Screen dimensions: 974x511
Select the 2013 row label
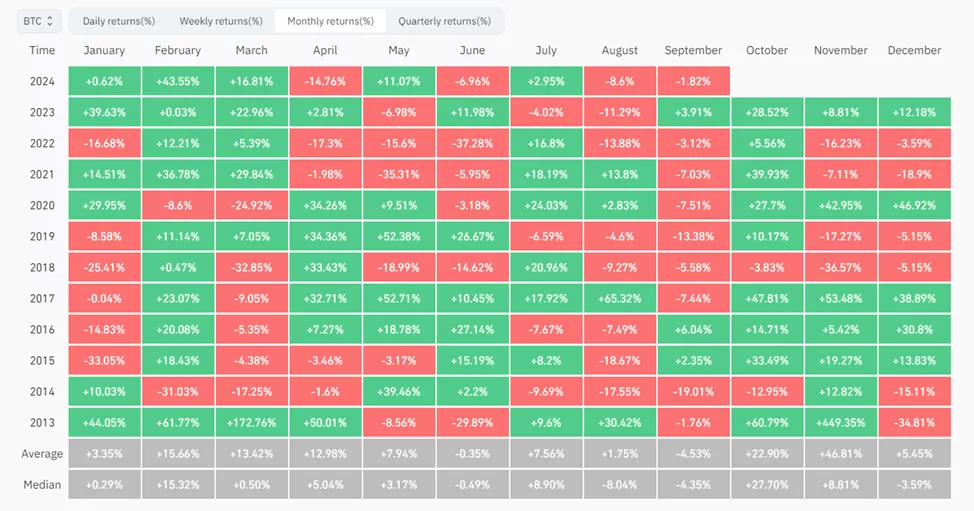(x=42, y=422)
